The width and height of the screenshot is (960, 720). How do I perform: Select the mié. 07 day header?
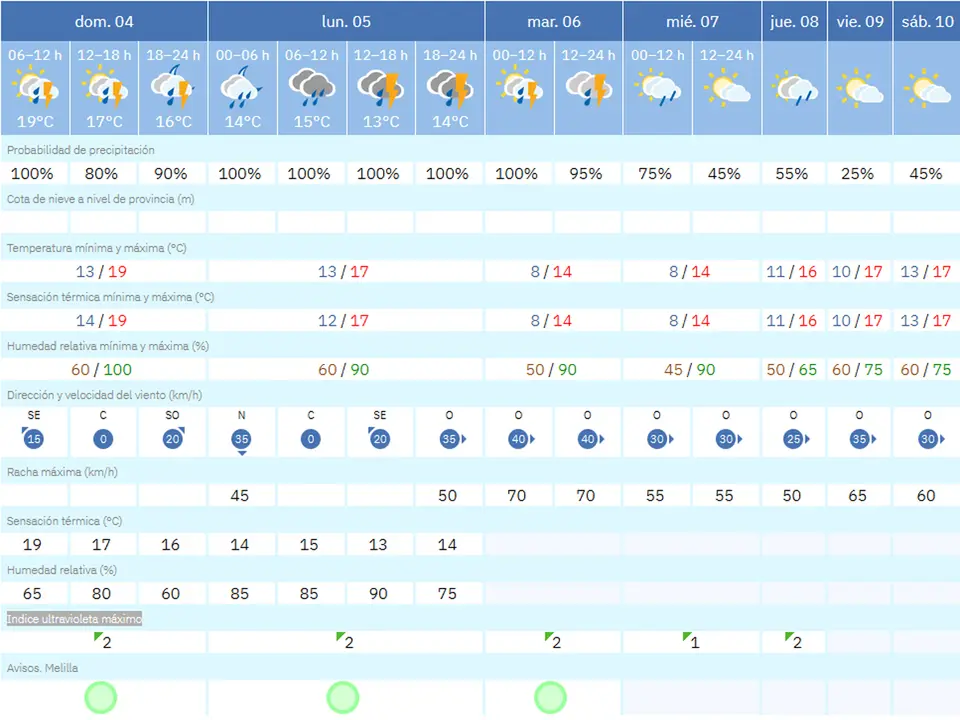[692, 21]
